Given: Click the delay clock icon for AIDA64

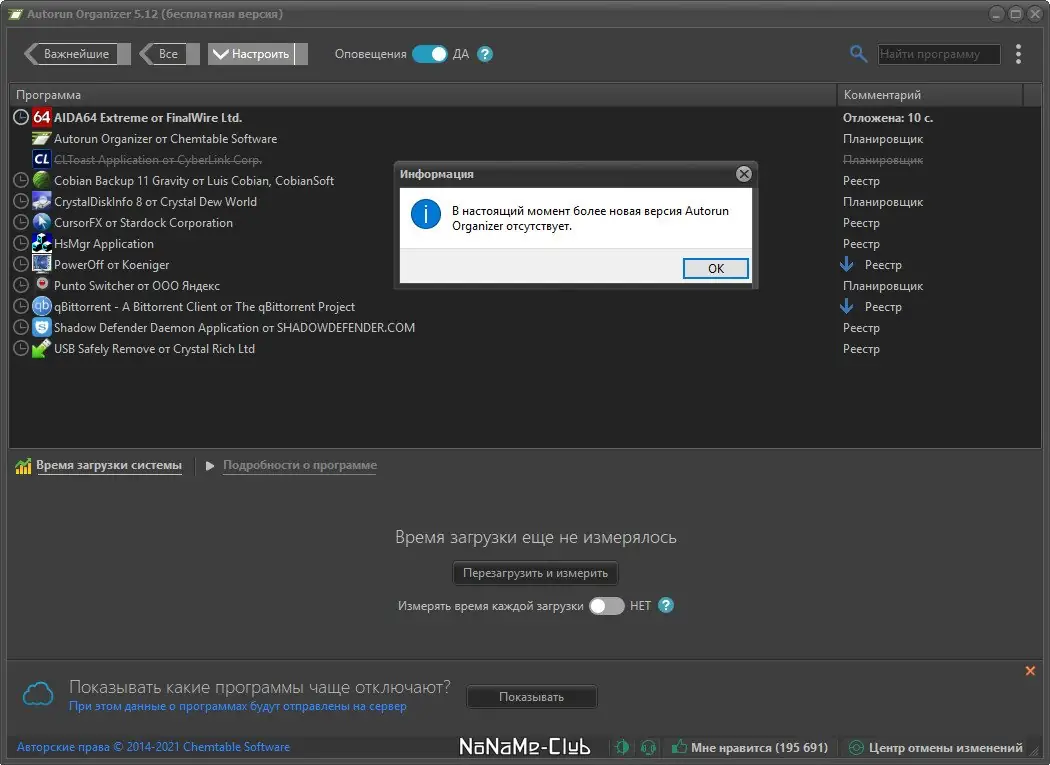Looking at the screenshot, I should coord(21,117).
